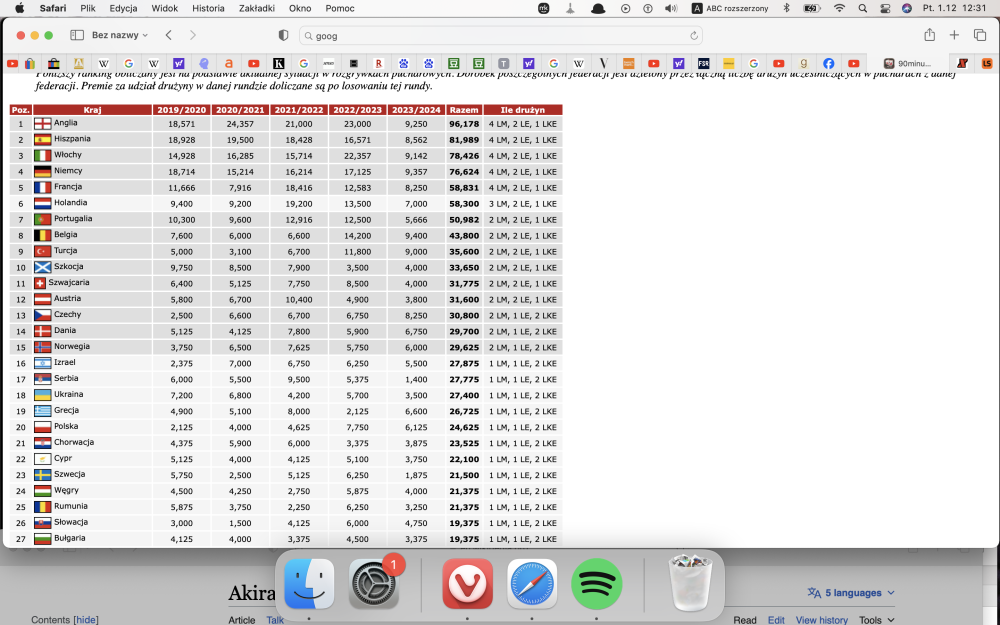This screenshot has width=1000, height=625.
Task: Toggle the Safari sidebar button
Action: coord(76,35)
